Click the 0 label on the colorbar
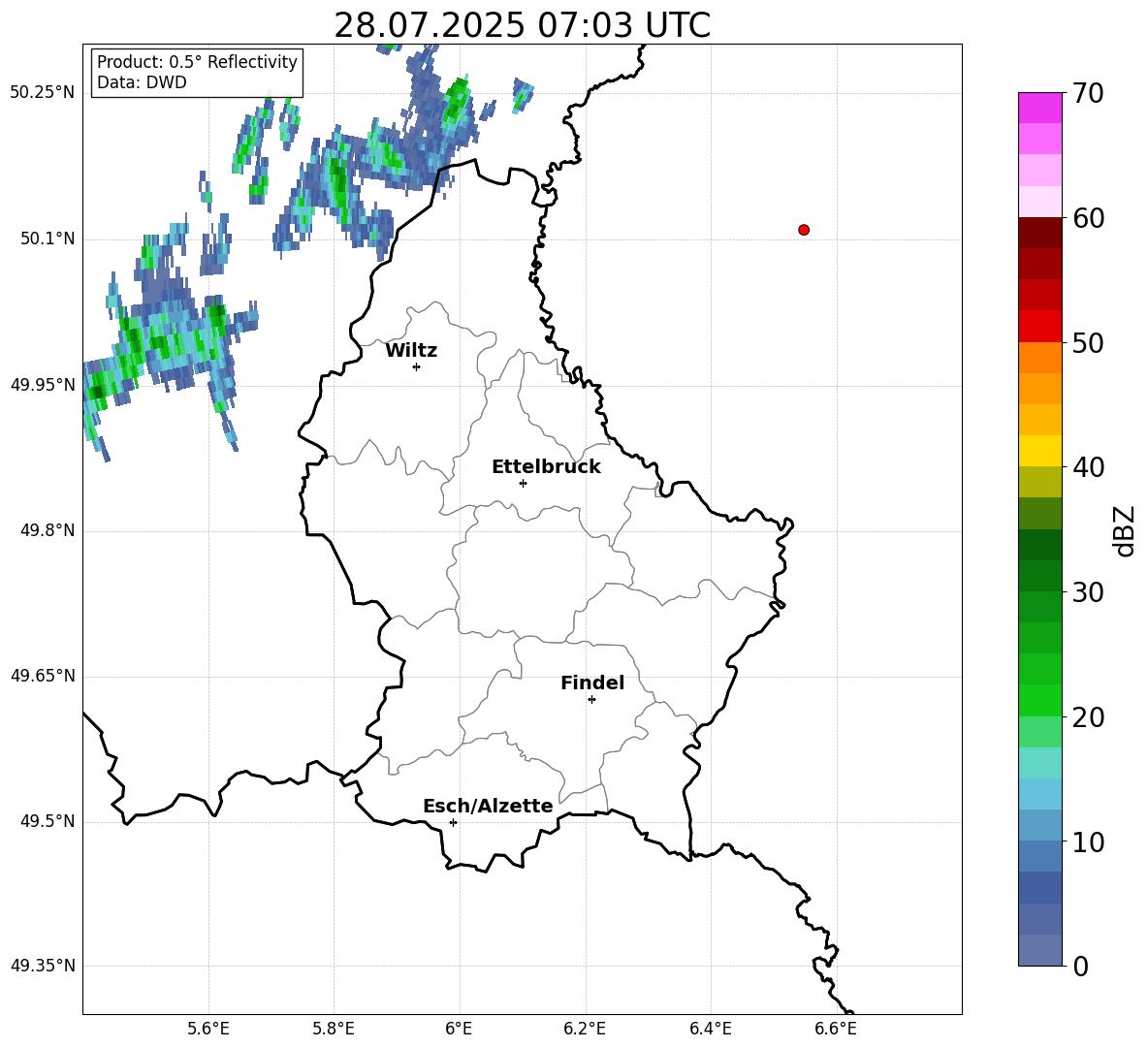Image resolution: width=1148 pixels, height=1048 pixels. pos(1080,967)
